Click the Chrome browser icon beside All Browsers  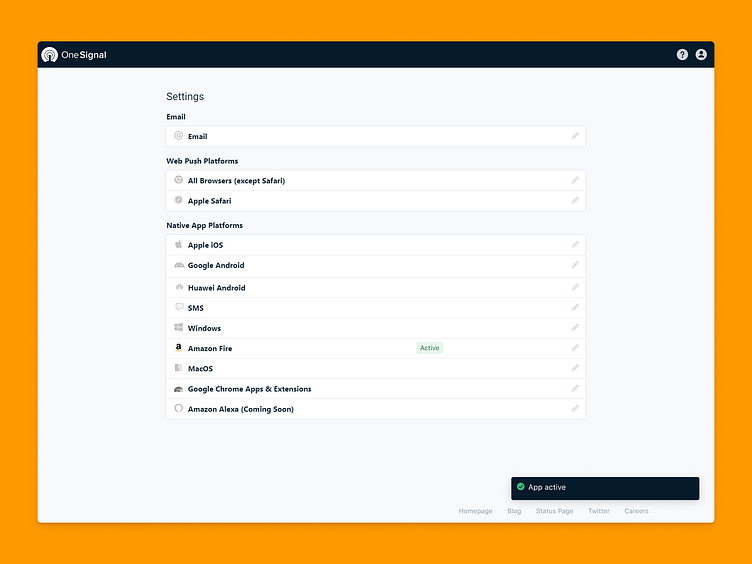pos(178,180)
